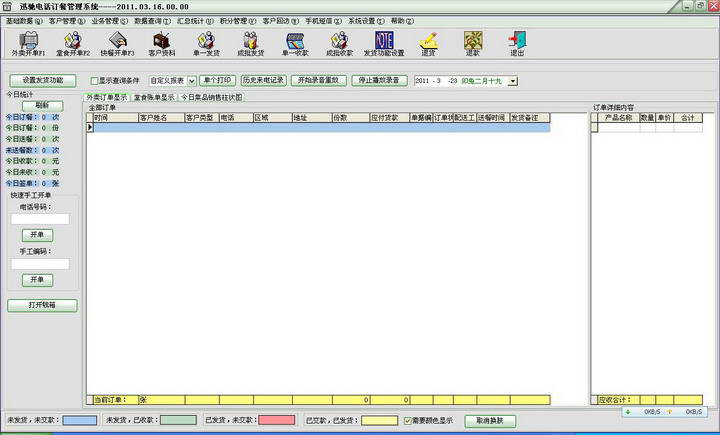
Task: Click 开单 button below 电话号码 field
Action: (x=37, y=235)
